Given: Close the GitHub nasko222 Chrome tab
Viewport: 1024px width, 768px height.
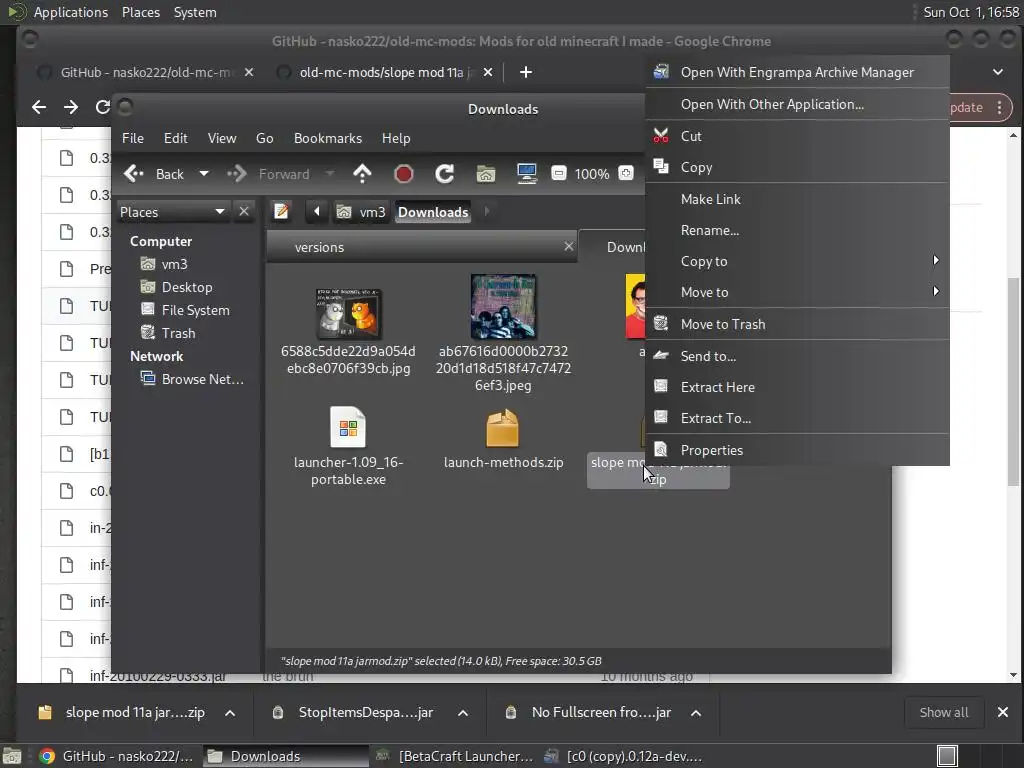Looking at the screenshot, I should tap(249, 72).
